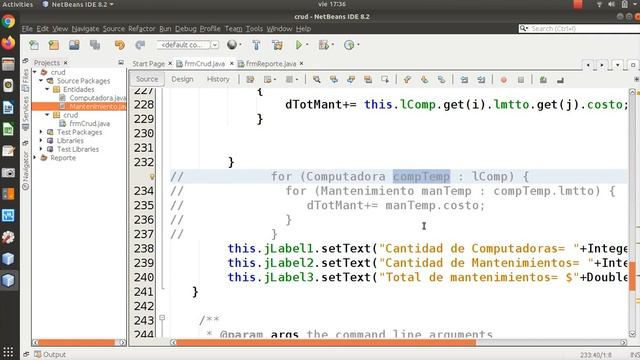This screenshot has width=640, height=360.
Task: Switch to the Start Page tab
Action: [148, 64]
